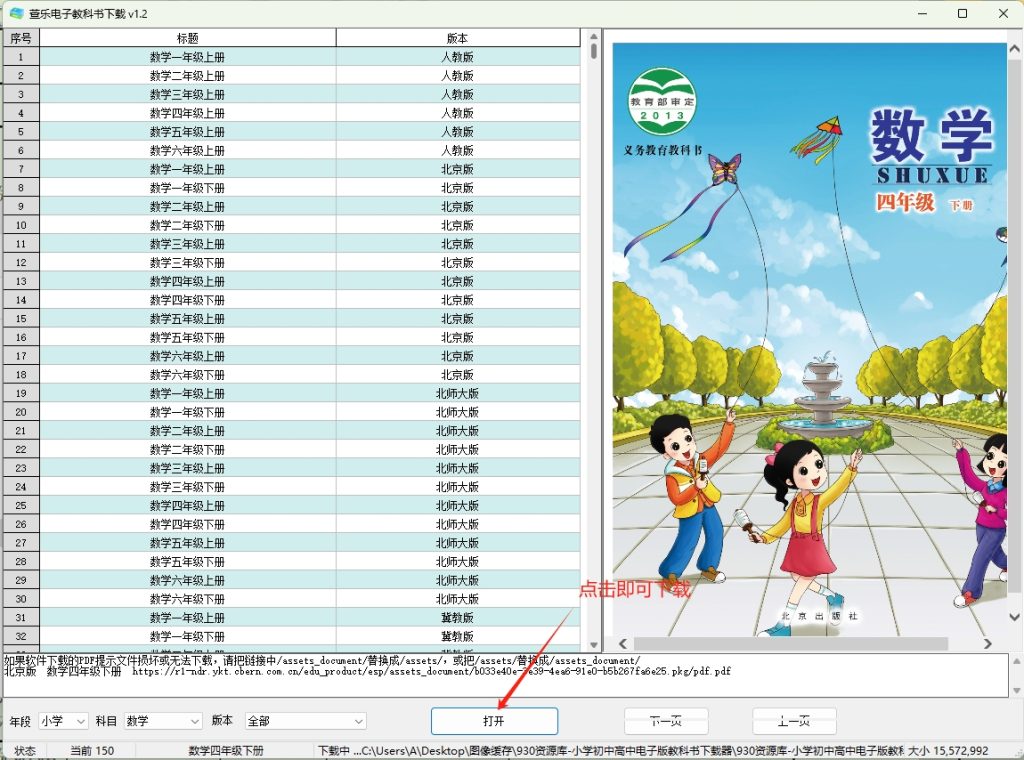Click preview horizontal scrollbar right arrow
Image resolution: width=1024 pixels, height=760 pixels.
(988, 644)
